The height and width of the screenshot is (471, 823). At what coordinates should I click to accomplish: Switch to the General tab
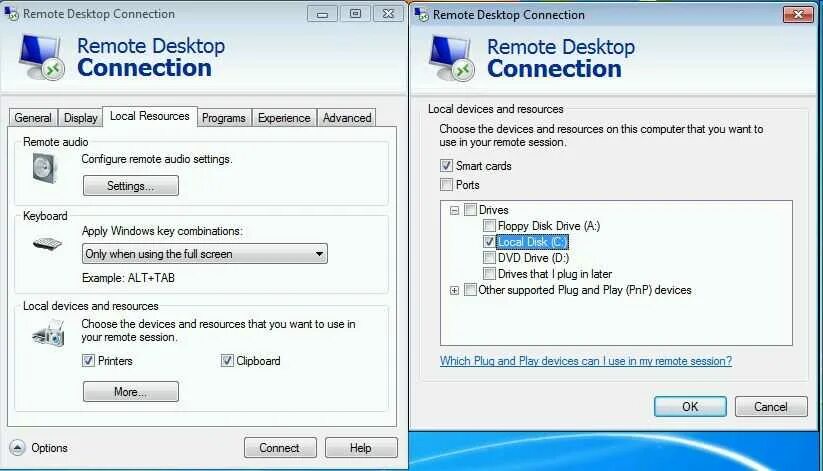pyautogui.click(x=33, y=118)
